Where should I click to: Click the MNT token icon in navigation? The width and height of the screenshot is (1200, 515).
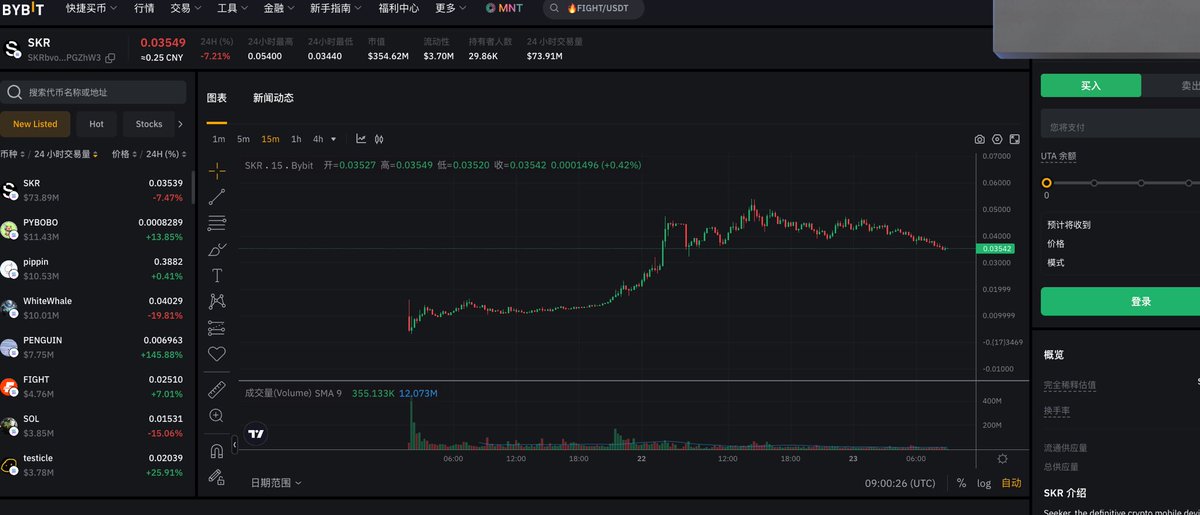click(x=490, y=8)
